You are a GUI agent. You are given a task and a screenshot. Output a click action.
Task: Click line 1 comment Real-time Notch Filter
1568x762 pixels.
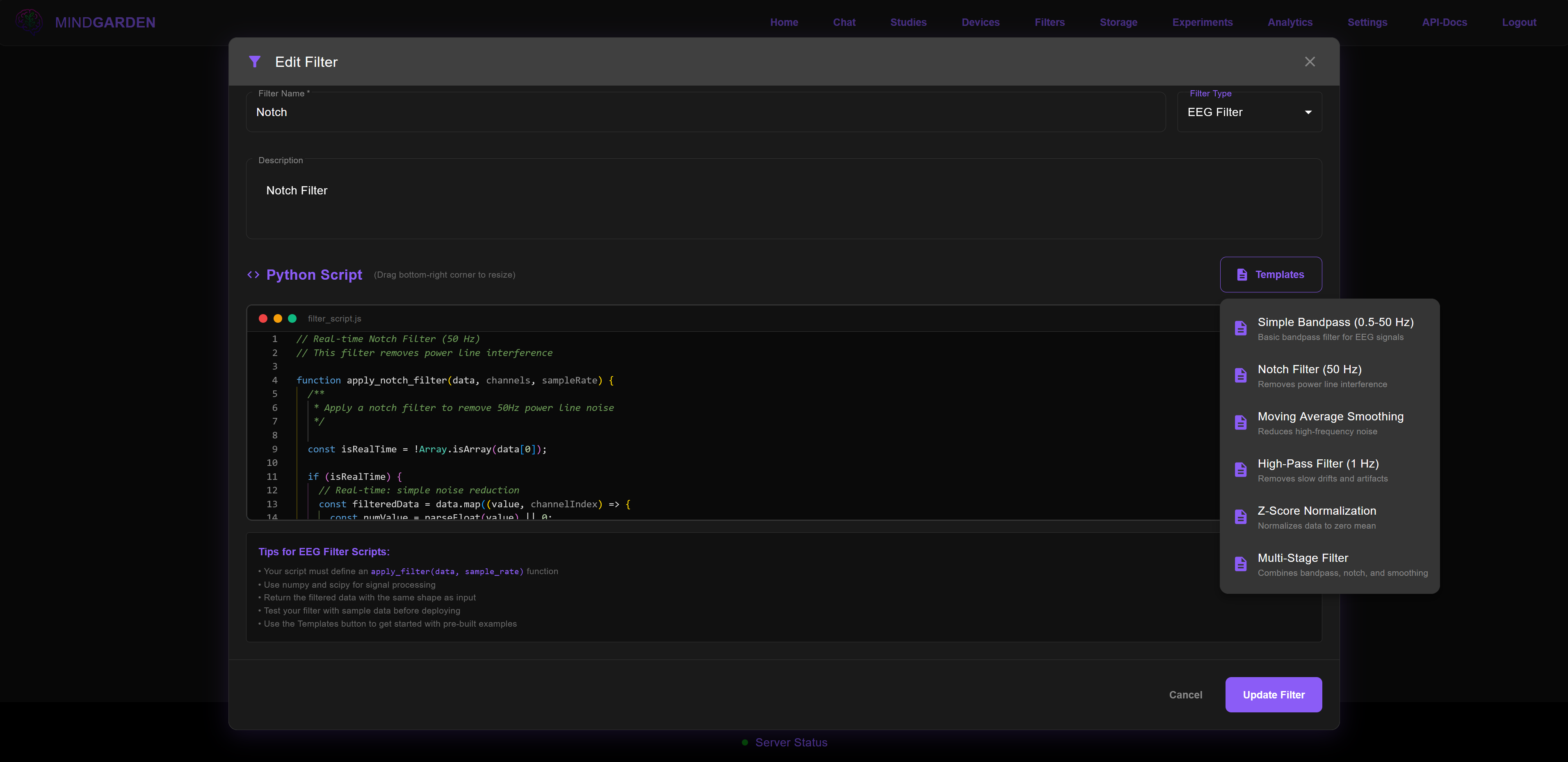coord(388,339)
